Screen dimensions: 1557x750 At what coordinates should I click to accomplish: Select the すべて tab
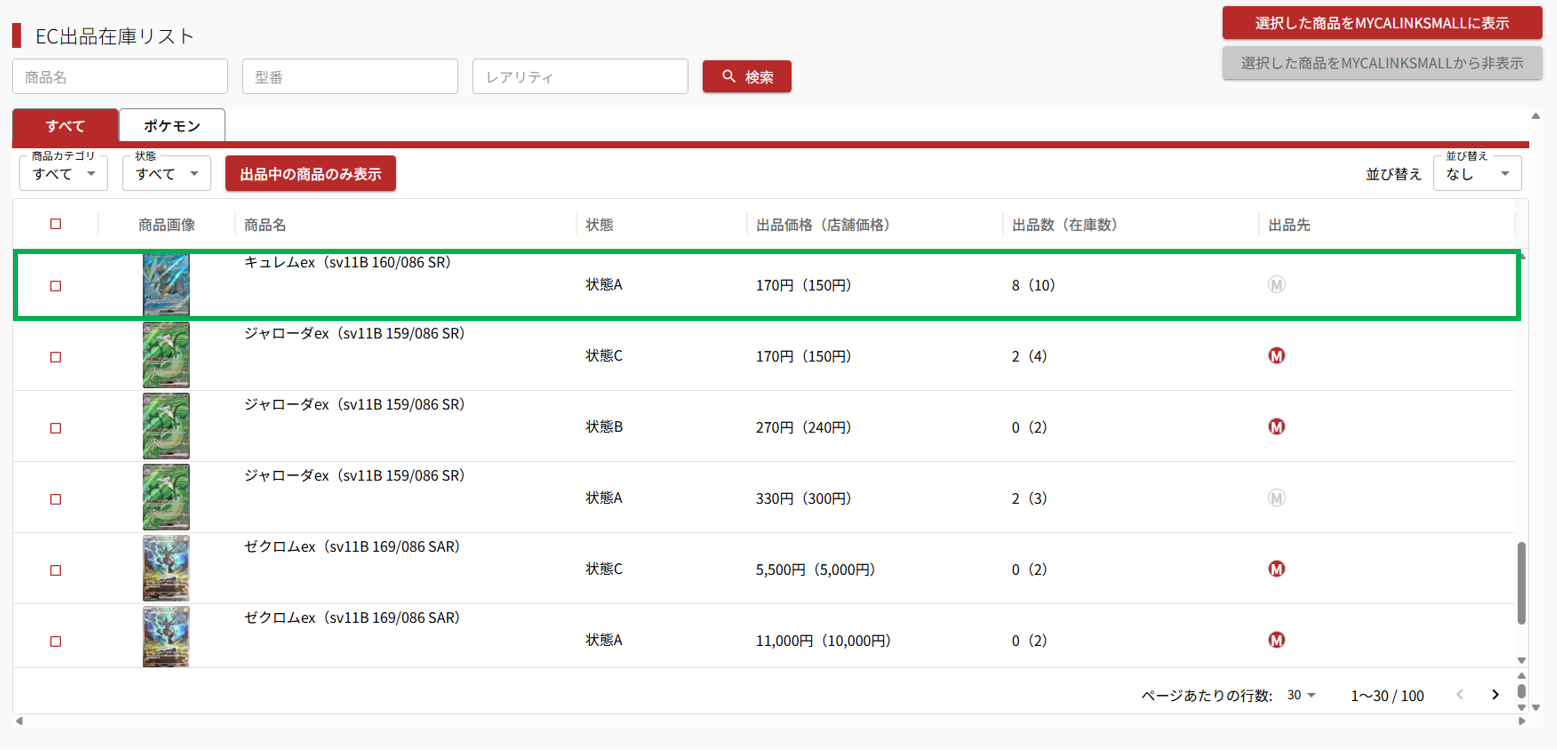[x=65, y=126]
